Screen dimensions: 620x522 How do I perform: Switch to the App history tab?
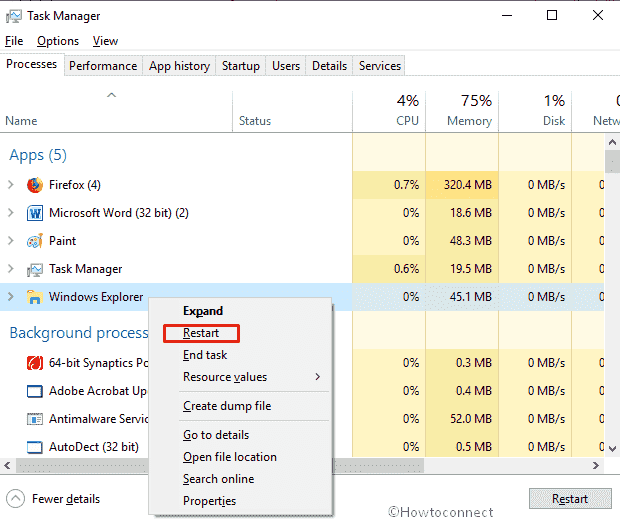[179, 66]
